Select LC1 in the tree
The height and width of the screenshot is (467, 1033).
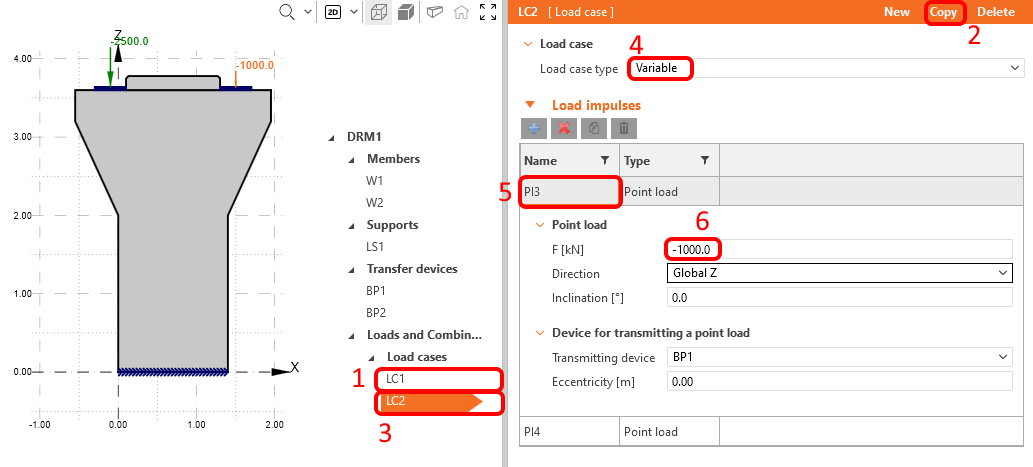pyautogui.click(x=396, y=379)
